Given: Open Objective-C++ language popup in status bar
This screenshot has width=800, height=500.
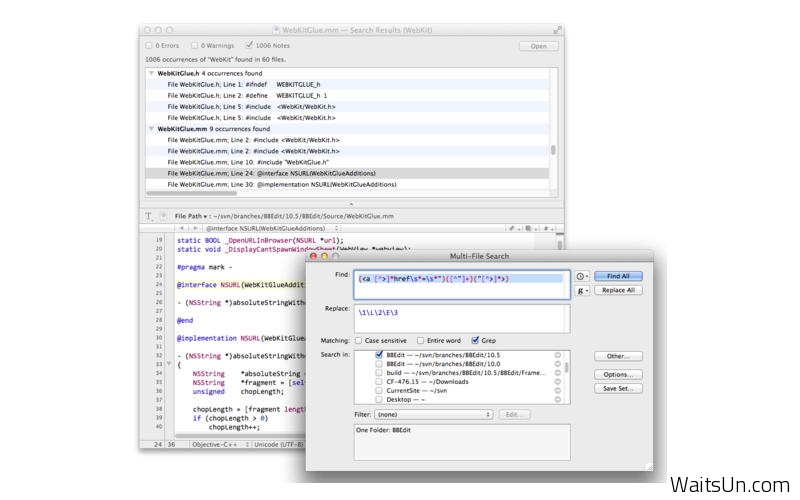Looking at the screenshot, I should (x=220, y=445).
